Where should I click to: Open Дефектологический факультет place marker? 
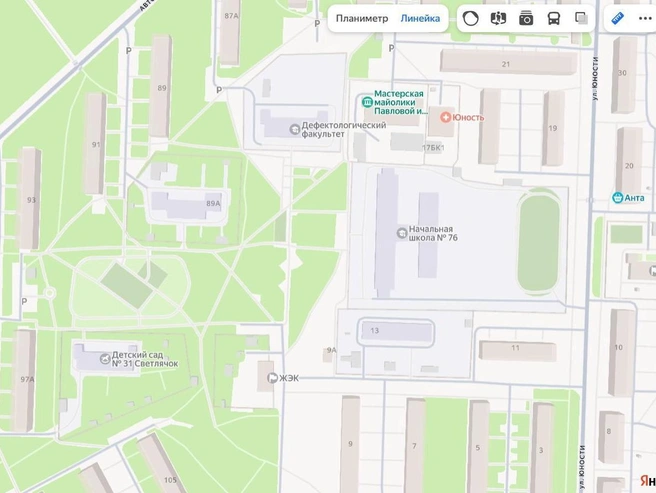[x=295, y=129]
